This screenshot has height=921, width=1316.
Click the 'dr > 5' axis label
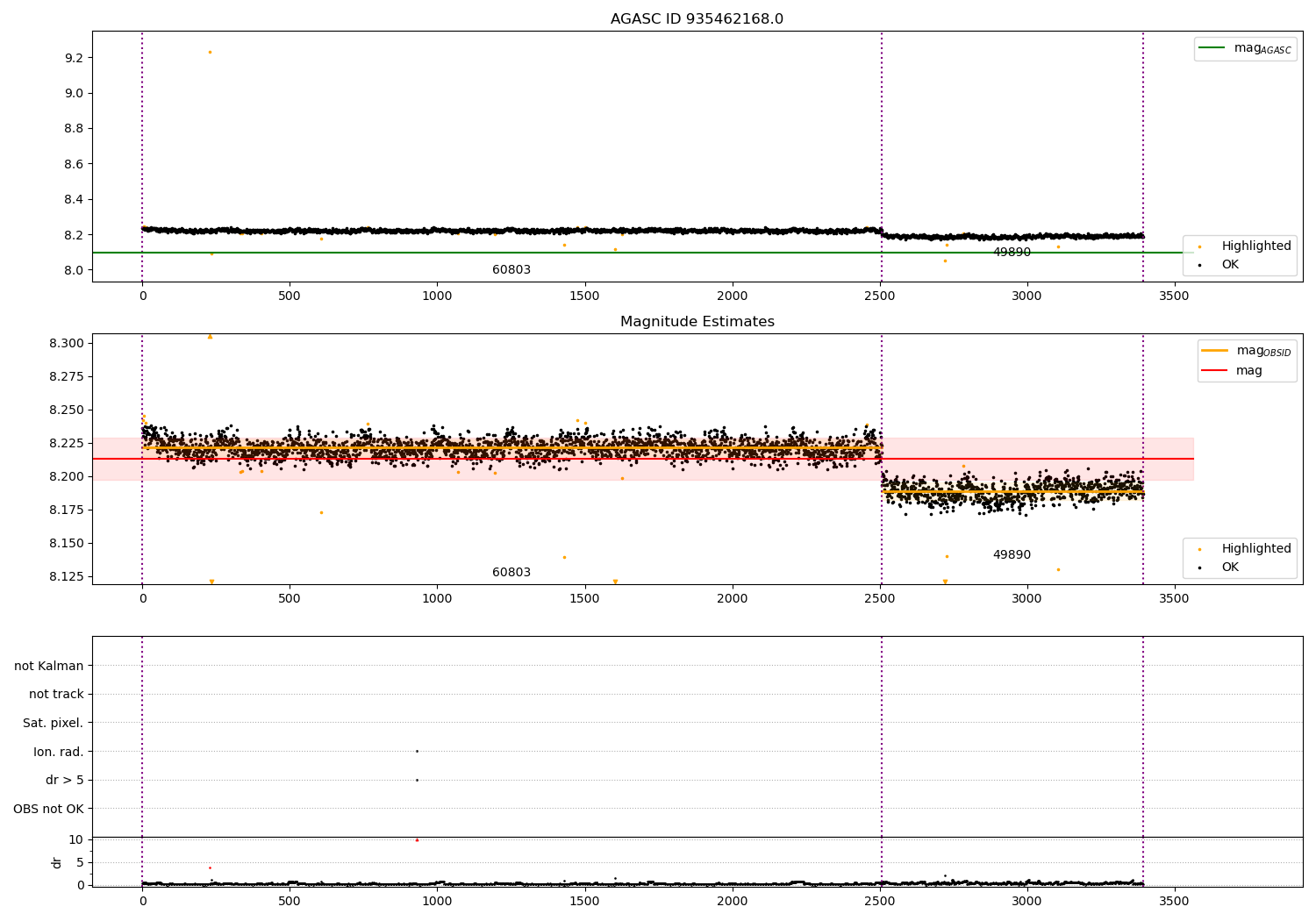tap(65, 780)
